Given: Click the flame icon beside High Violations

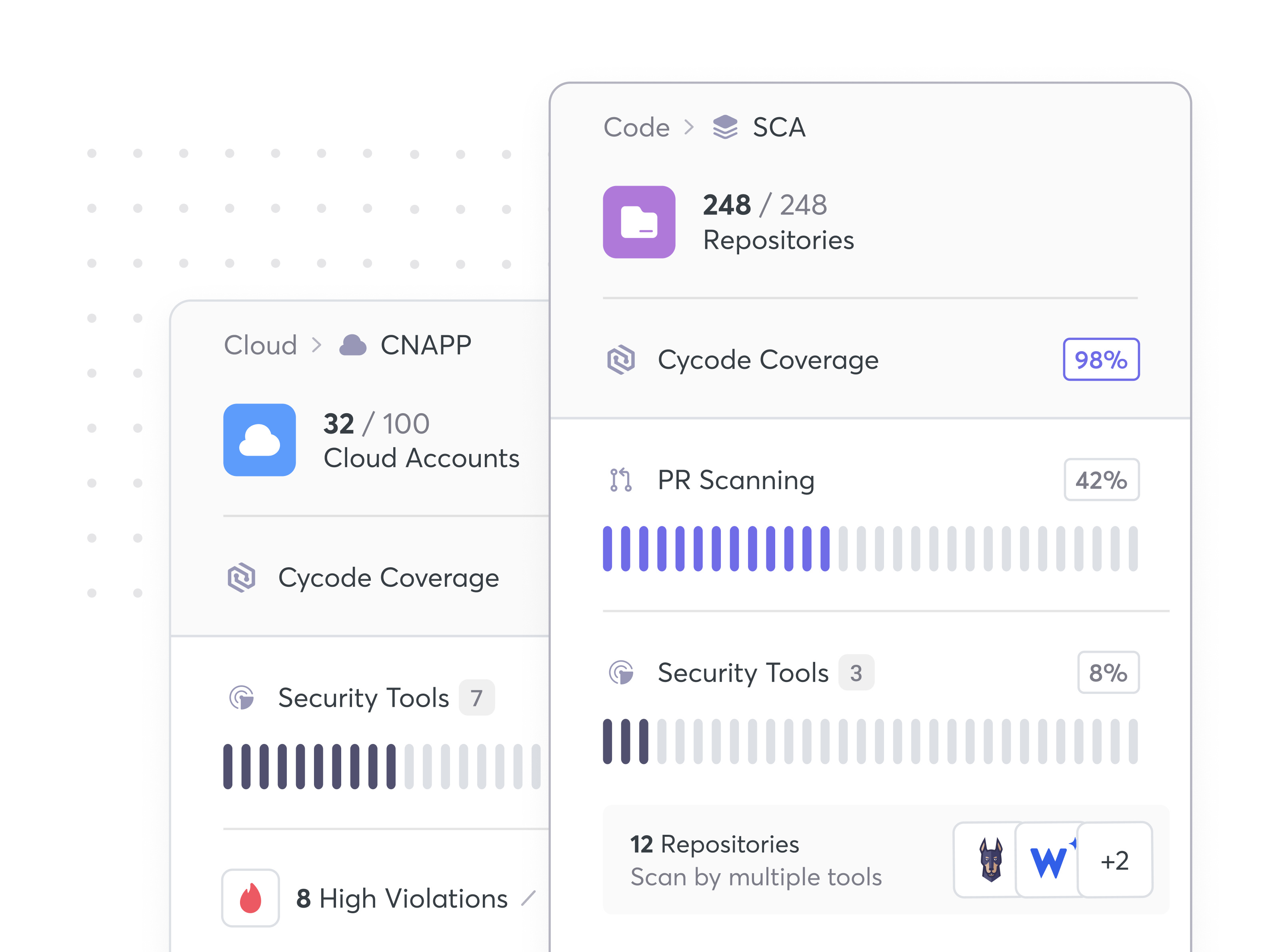Looking at the screenshot, I should tap(251, 898).
